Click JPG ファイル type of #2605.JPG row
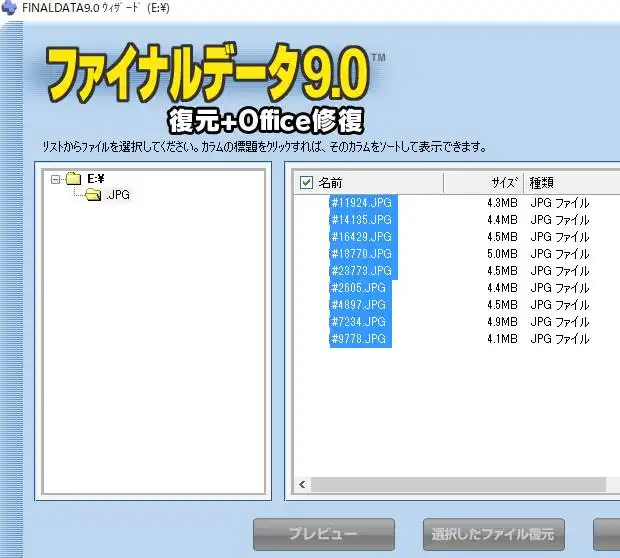 pos(560,288)
